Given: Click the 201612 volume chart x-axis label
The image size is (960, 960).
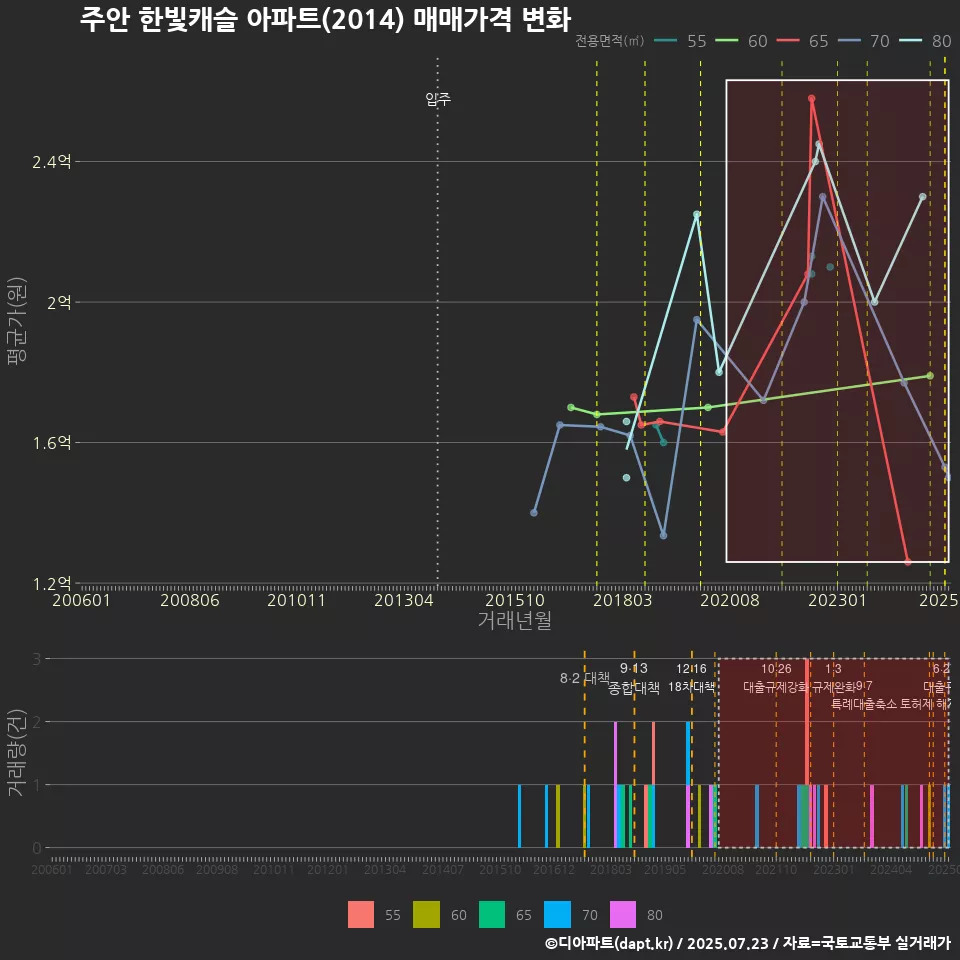Looking at the screenshot, I should (x=553, y=869).
